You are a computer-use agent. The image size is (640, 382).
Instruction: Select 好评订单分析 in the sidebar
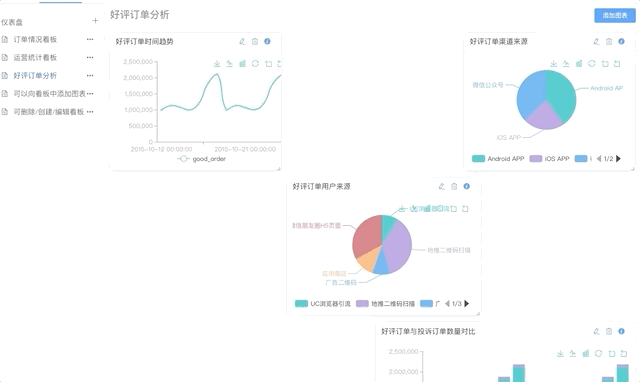[x=35, y=76]
